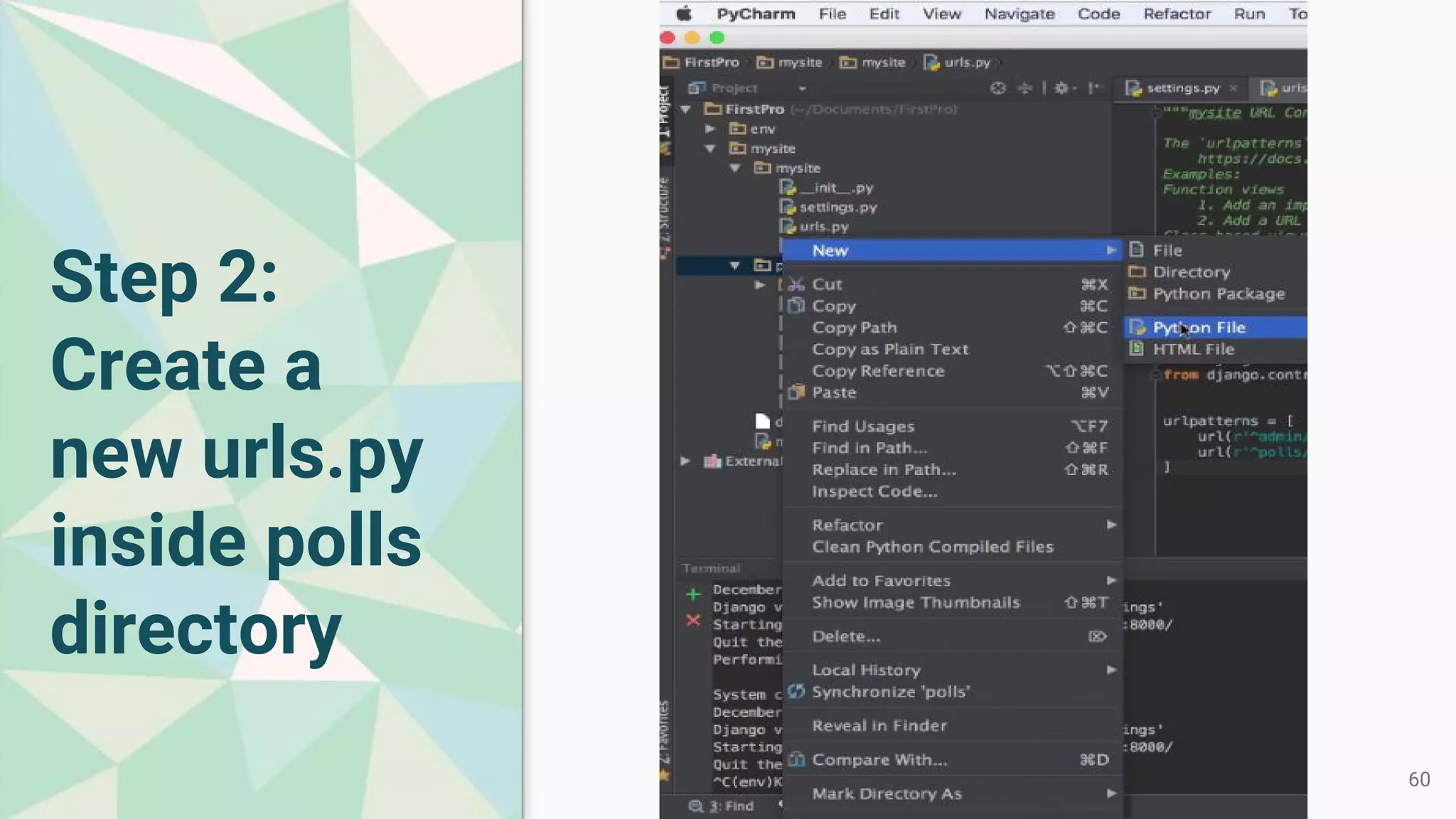Open the New submenu
The height and width of the screenshot is (819, 1456).
click(952, 250)
